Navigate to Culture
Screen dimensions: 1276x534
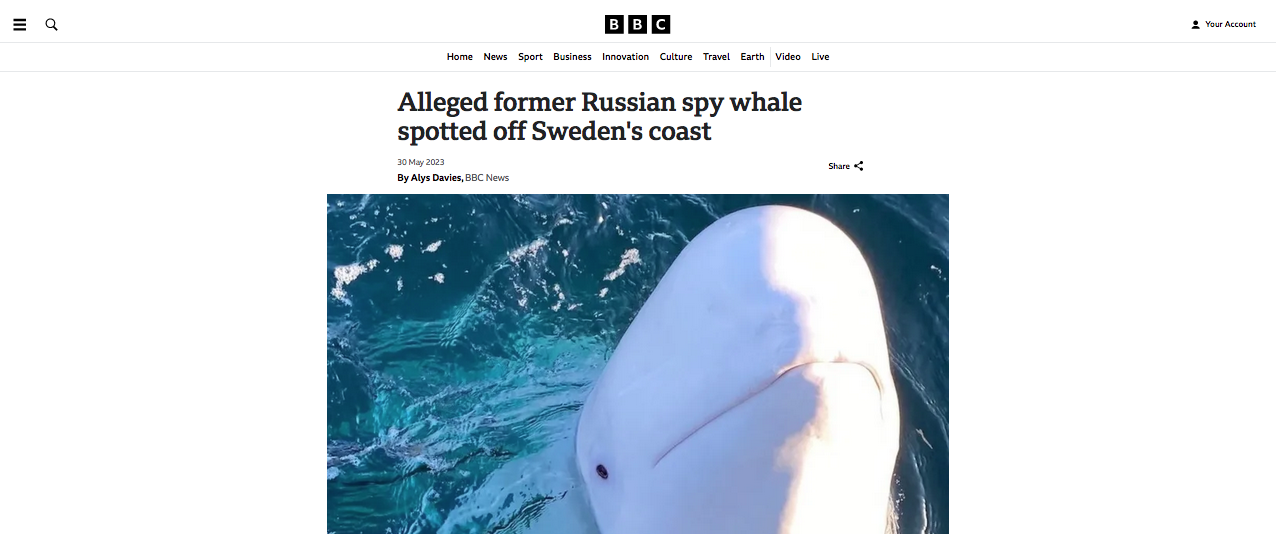coord(676,57)
